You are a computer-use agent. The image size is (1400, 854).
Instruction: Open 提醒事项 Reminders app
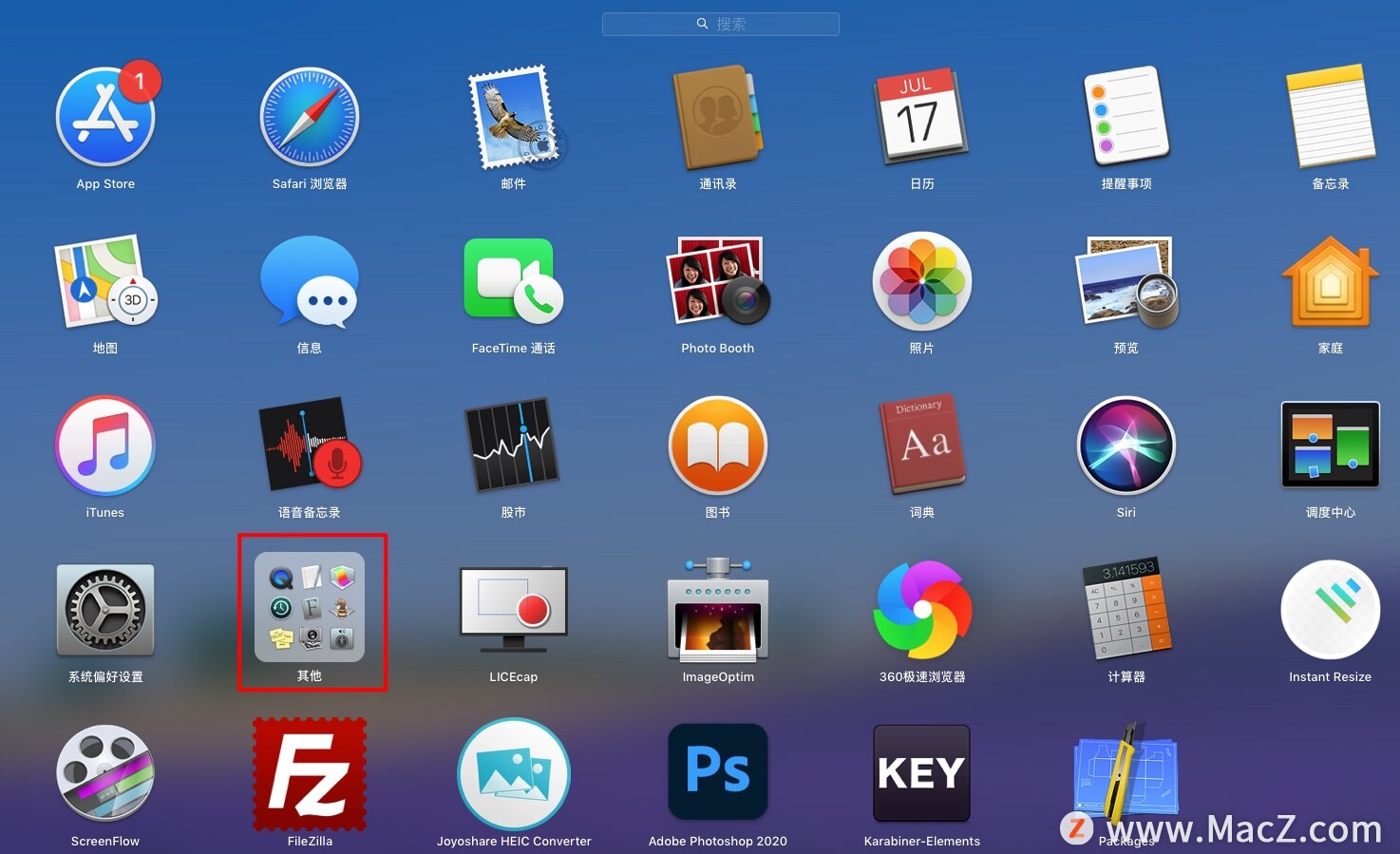point(1126,117)
